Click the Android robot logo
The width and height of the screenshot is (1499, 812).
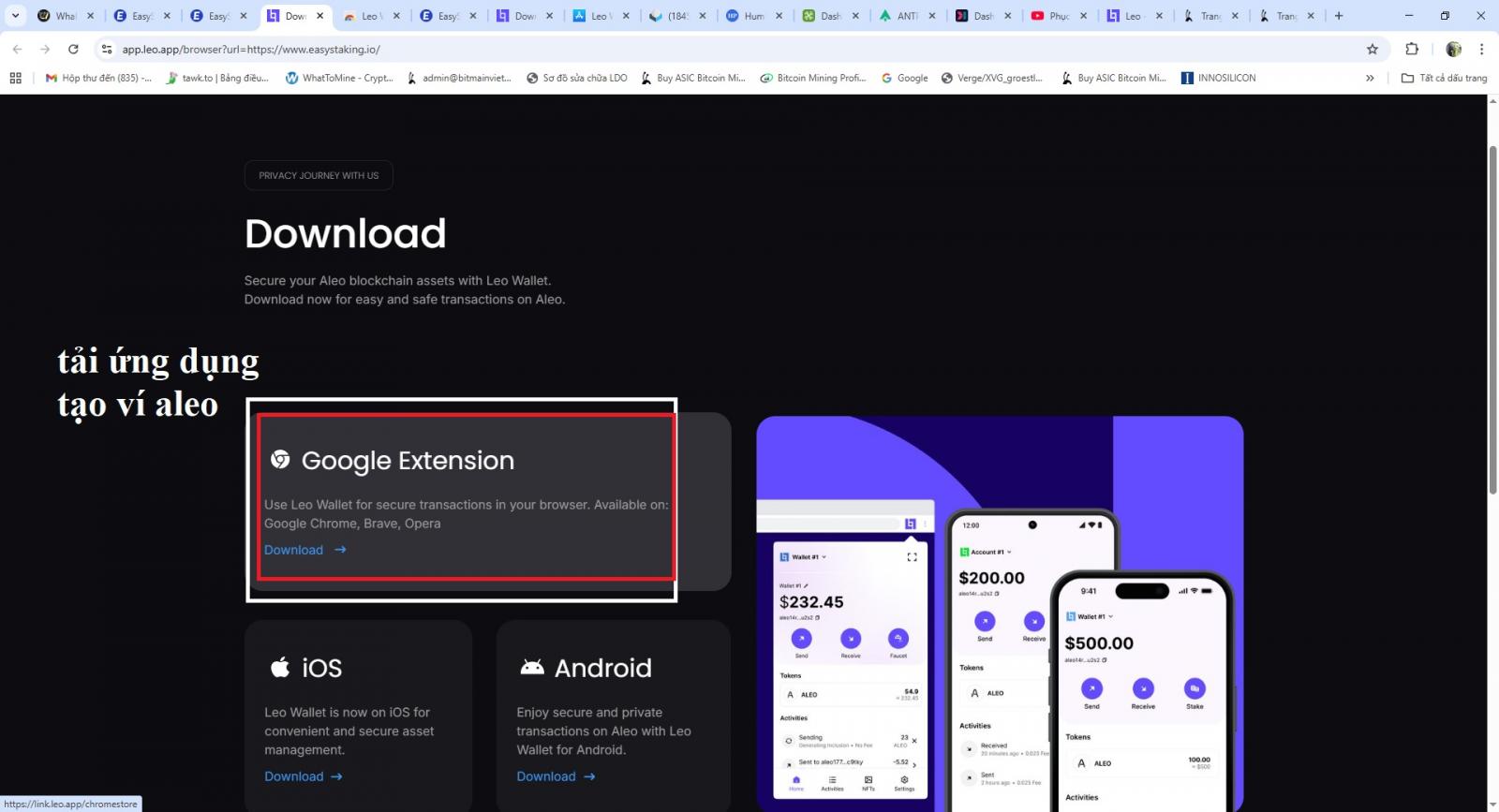tap(532, 667)
